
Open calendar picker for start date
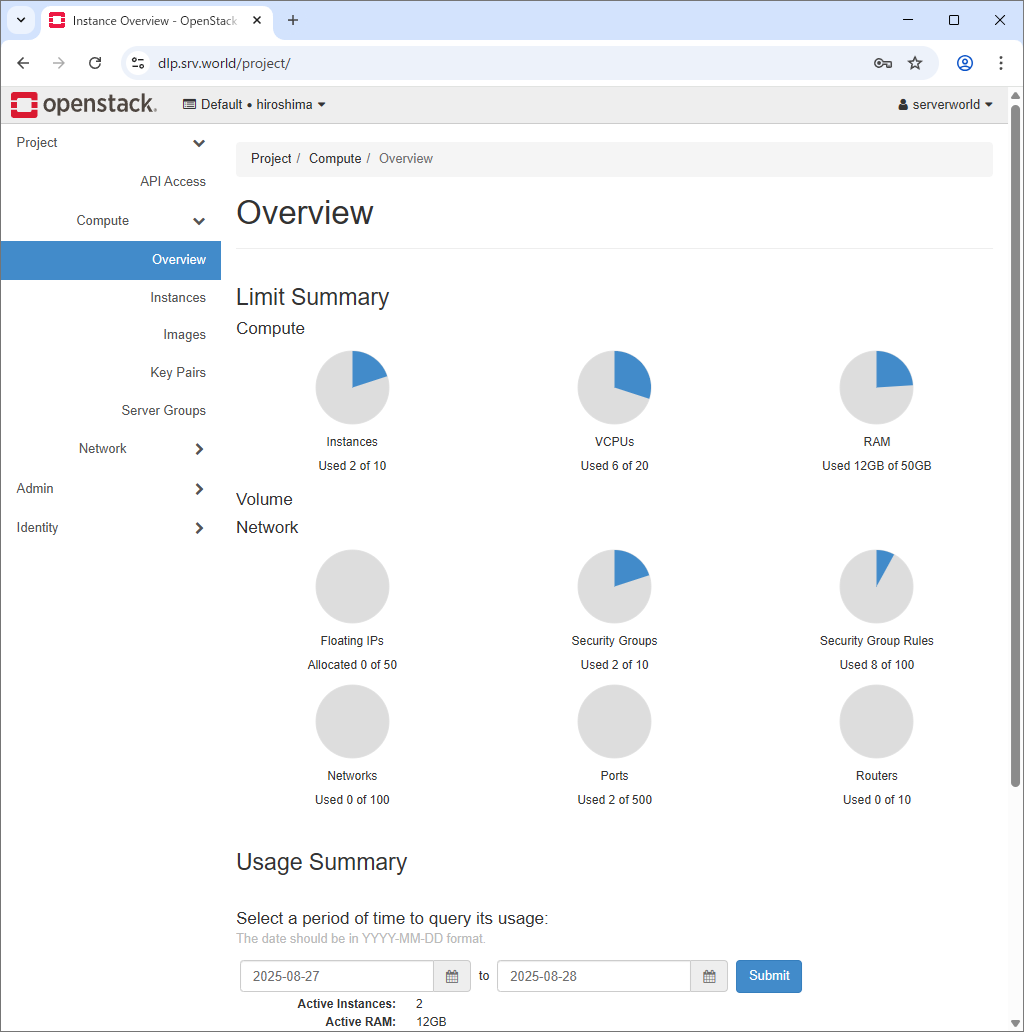[452, 976]
